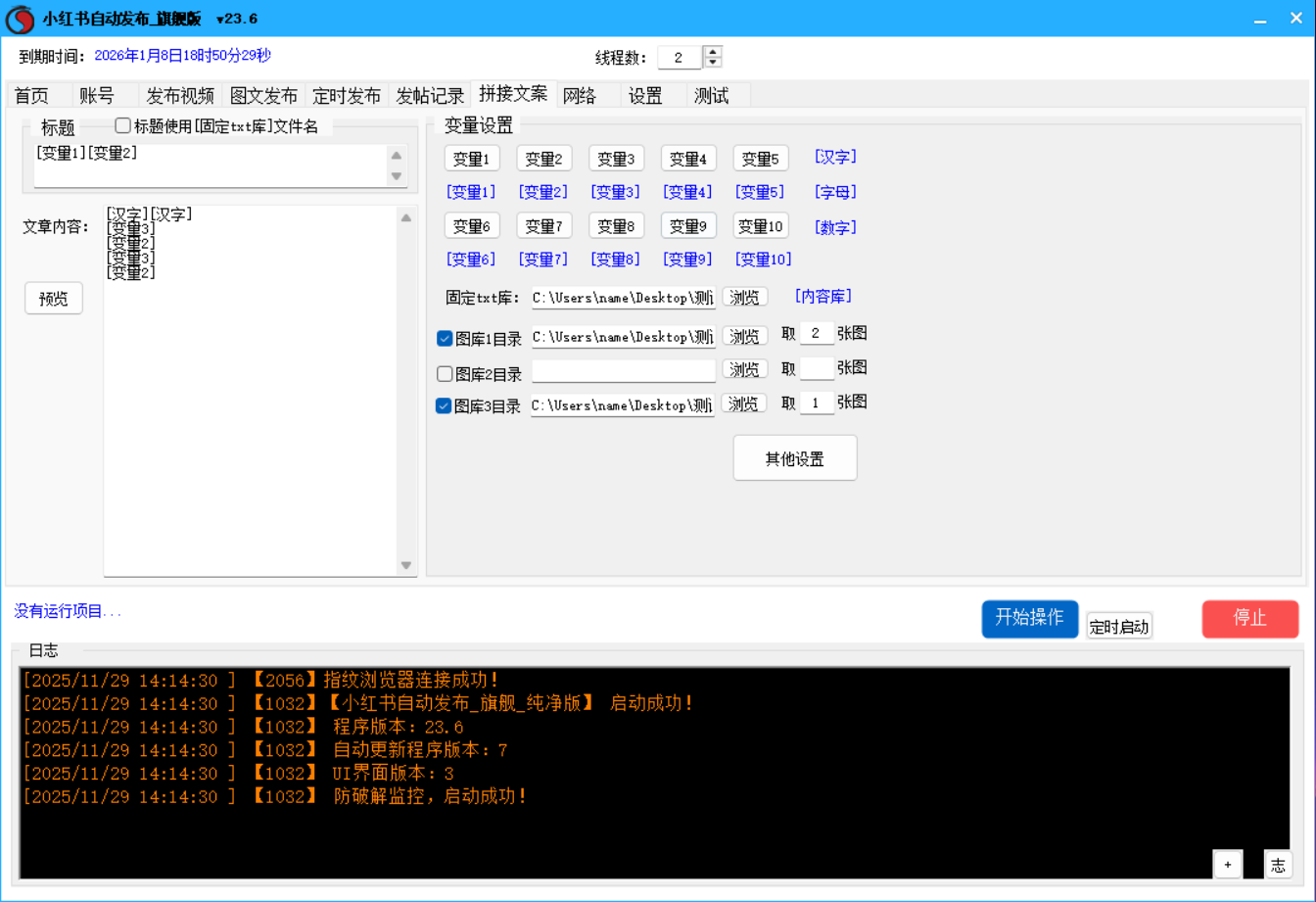Decrease thread count with down arrow

(x=713, y=63)
